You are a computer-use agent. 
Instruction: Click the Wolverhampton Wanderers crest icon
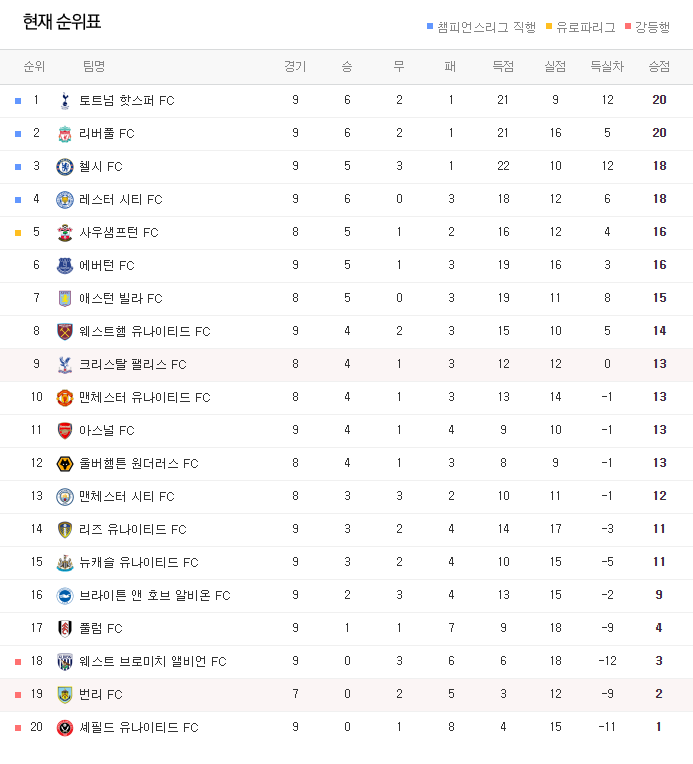(x=65, y=464)
